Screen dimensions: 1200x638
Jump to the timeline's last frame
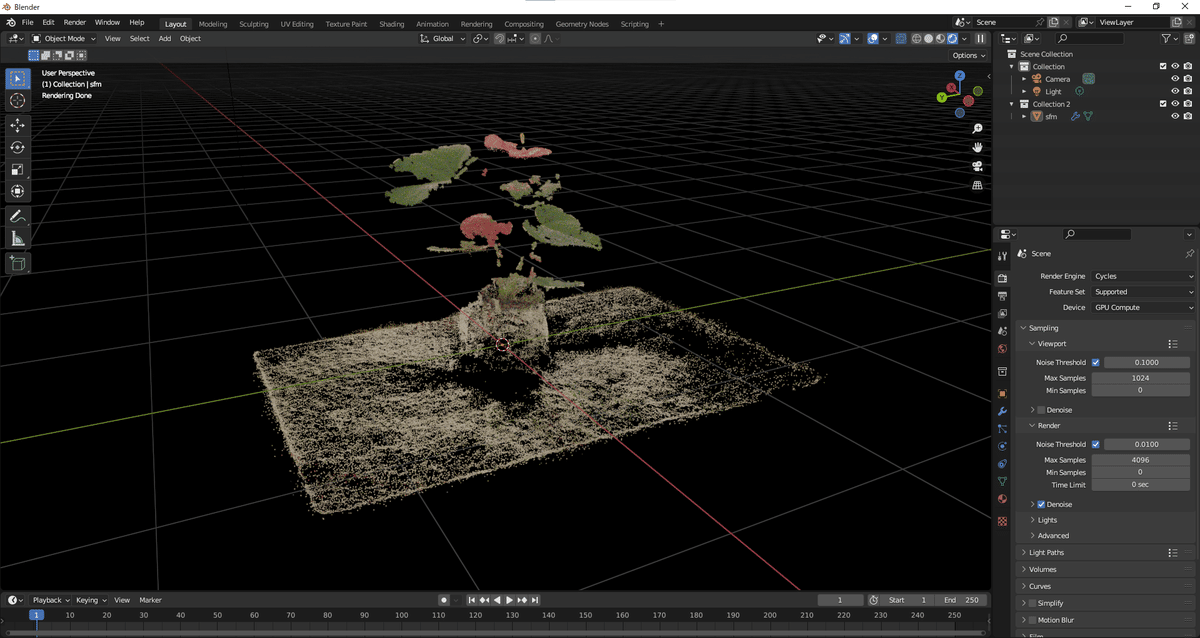[536, 600]
